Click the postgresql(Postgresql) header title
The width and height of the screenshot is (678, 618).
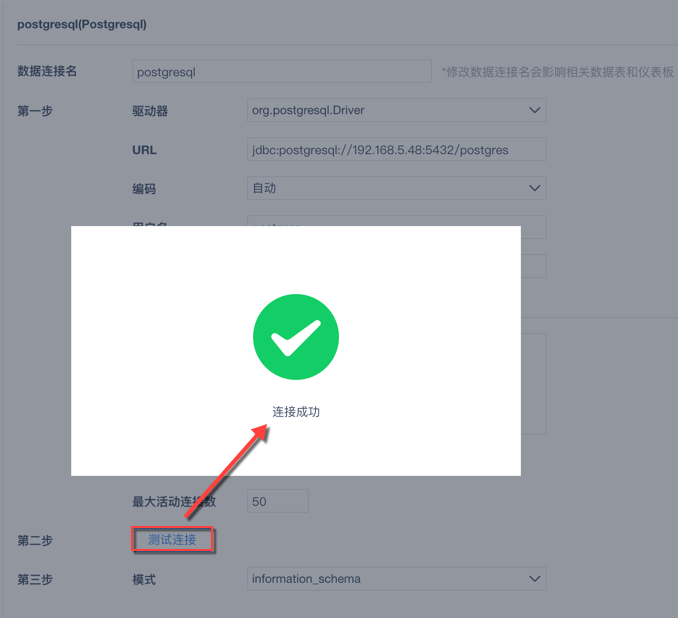pos(82,24)
